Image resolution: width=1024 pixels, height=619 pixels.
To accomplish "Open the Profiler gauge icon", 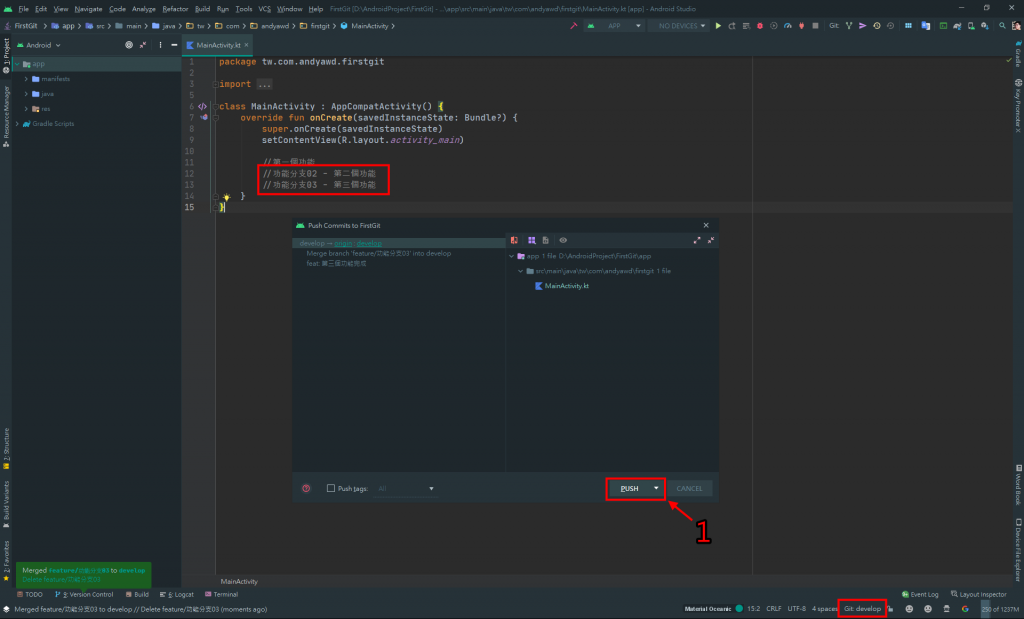I will point(788,26).
